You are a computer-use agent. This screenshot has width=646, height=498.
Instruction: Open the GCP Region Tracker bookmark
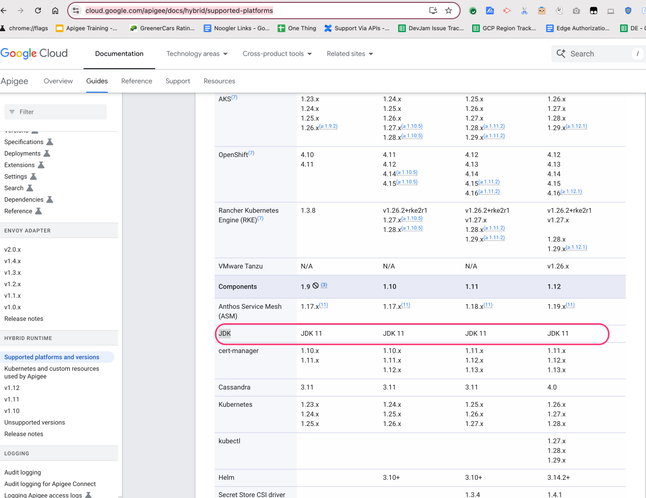click(x=504, y=28)
